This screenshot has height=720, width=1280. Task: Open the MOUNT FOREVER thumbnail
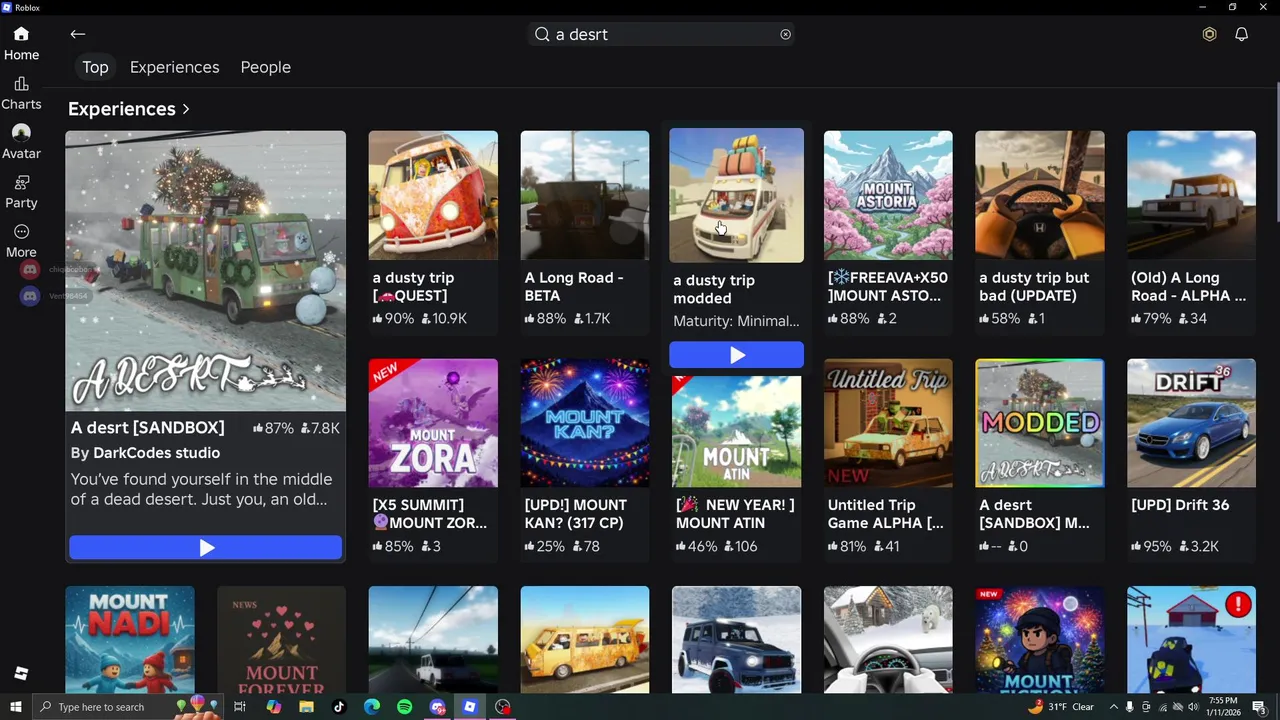(x=281, y=640)
